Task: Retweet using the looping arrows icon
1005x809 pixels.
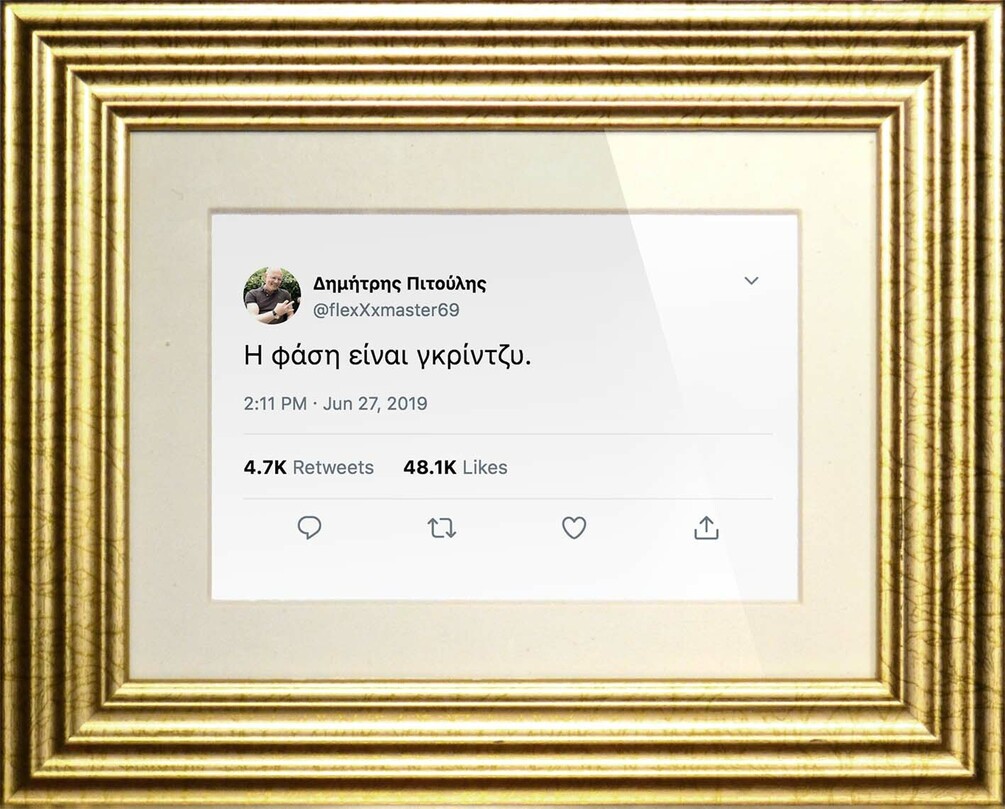Action: [x=442, y=528]
